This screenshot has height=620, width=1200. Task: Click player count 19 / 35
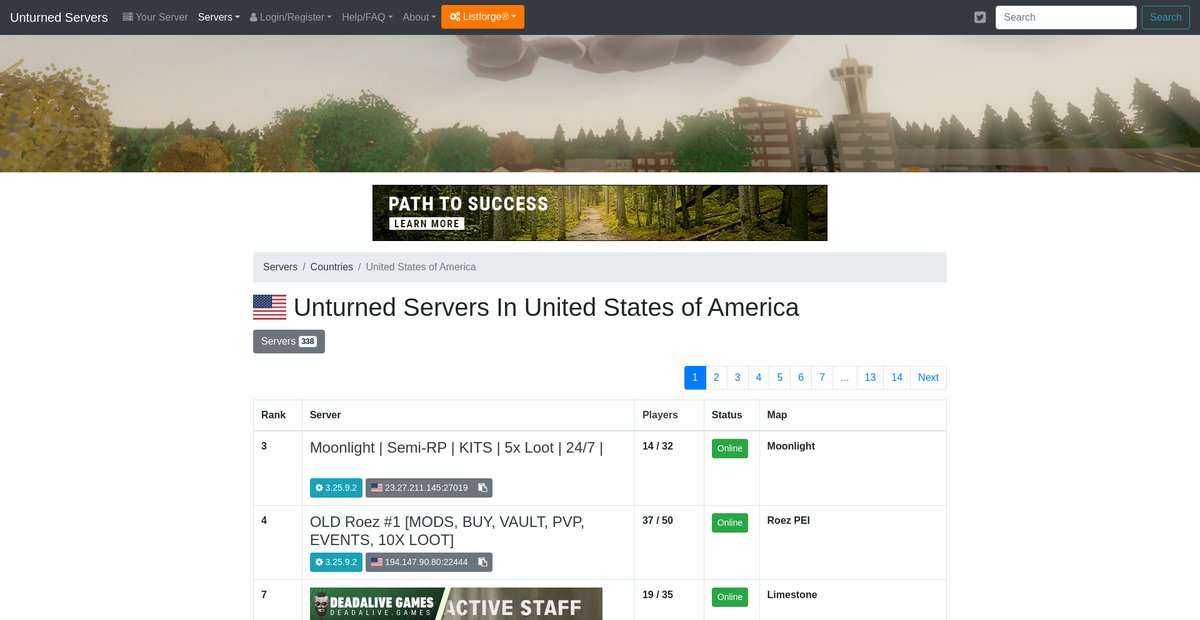click(658, 594)
